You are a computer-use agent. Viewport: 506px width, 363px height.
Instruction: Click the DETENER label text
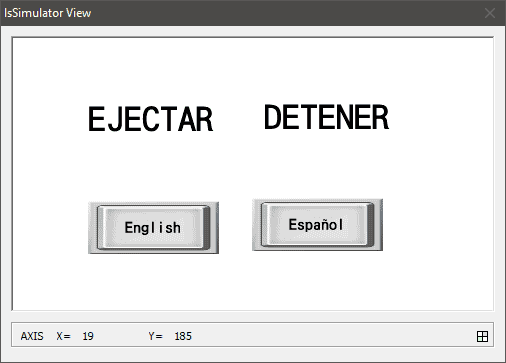326,117
